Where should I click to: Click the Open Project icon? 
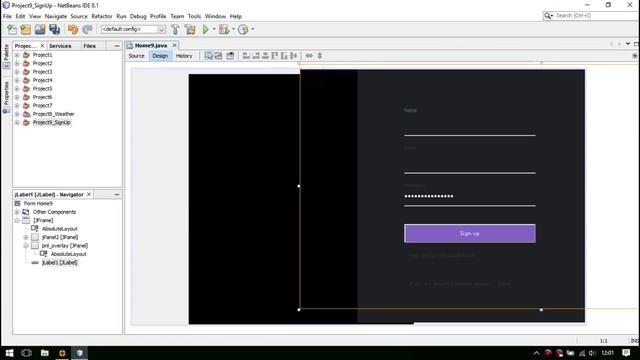point(40,29)
